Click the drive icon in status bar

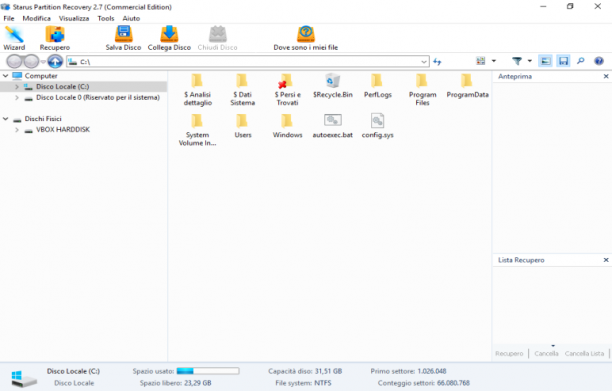pos(23,379)
